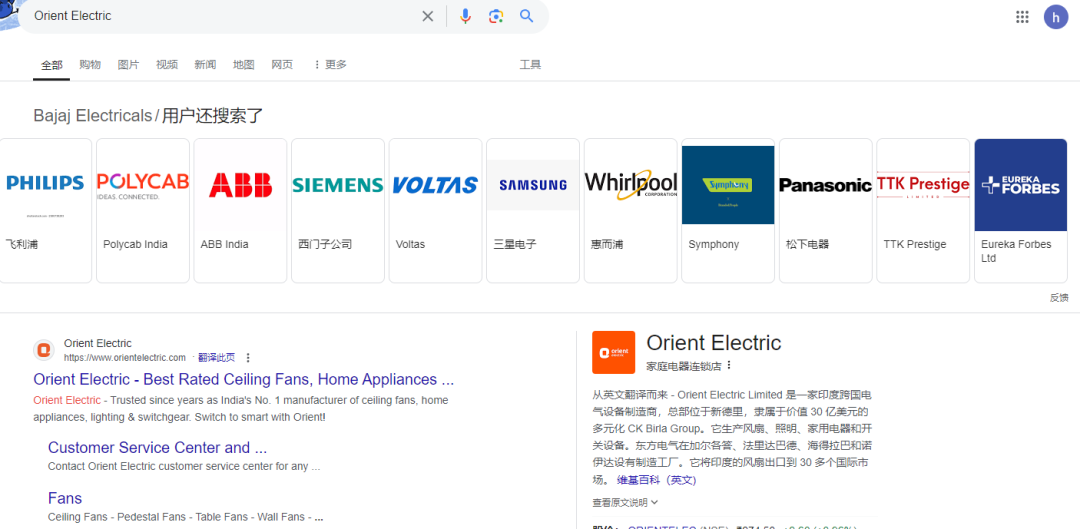Screen dimensions: 1080x529
Task: Open the 工具 search tools
Action: point(530,65)
